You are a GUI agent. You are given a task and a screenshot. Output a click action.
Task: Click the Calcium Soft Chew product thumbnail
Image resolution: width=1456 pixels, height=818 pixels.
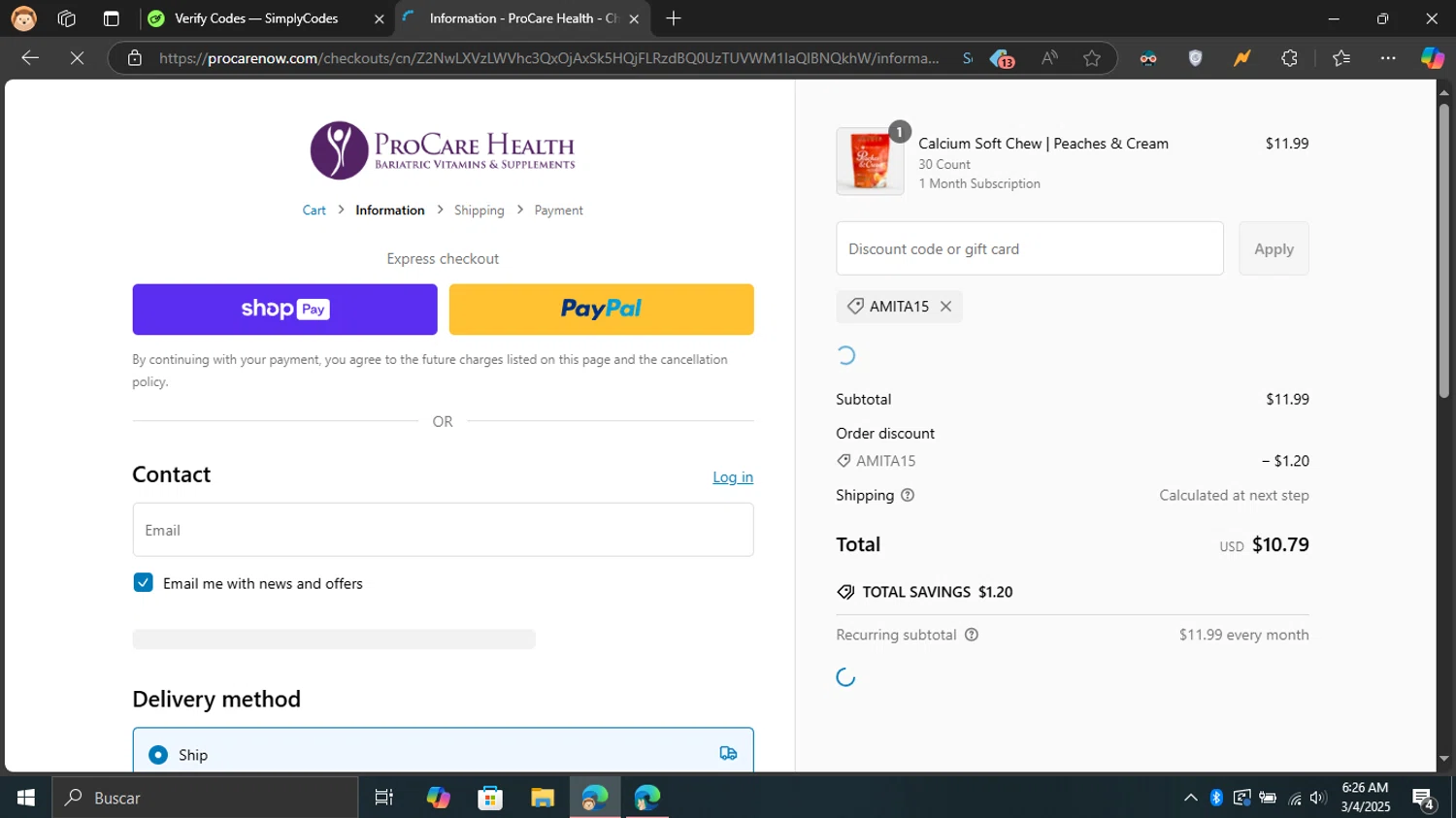click(870, 161)
